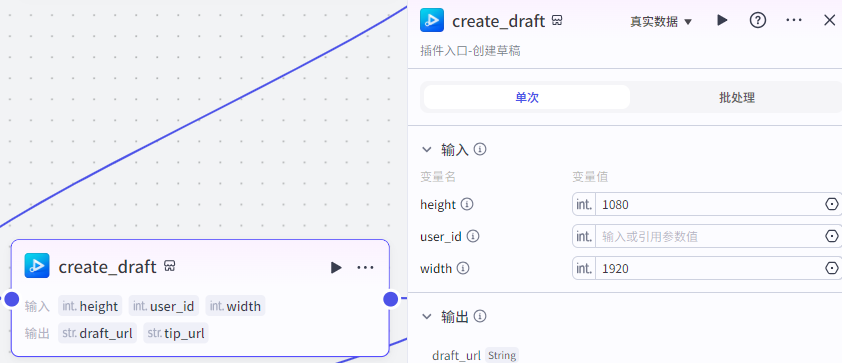The height and width of the screenshot is (363, 842).
Task: Click draft_url String output row
Action: [475, 355]
